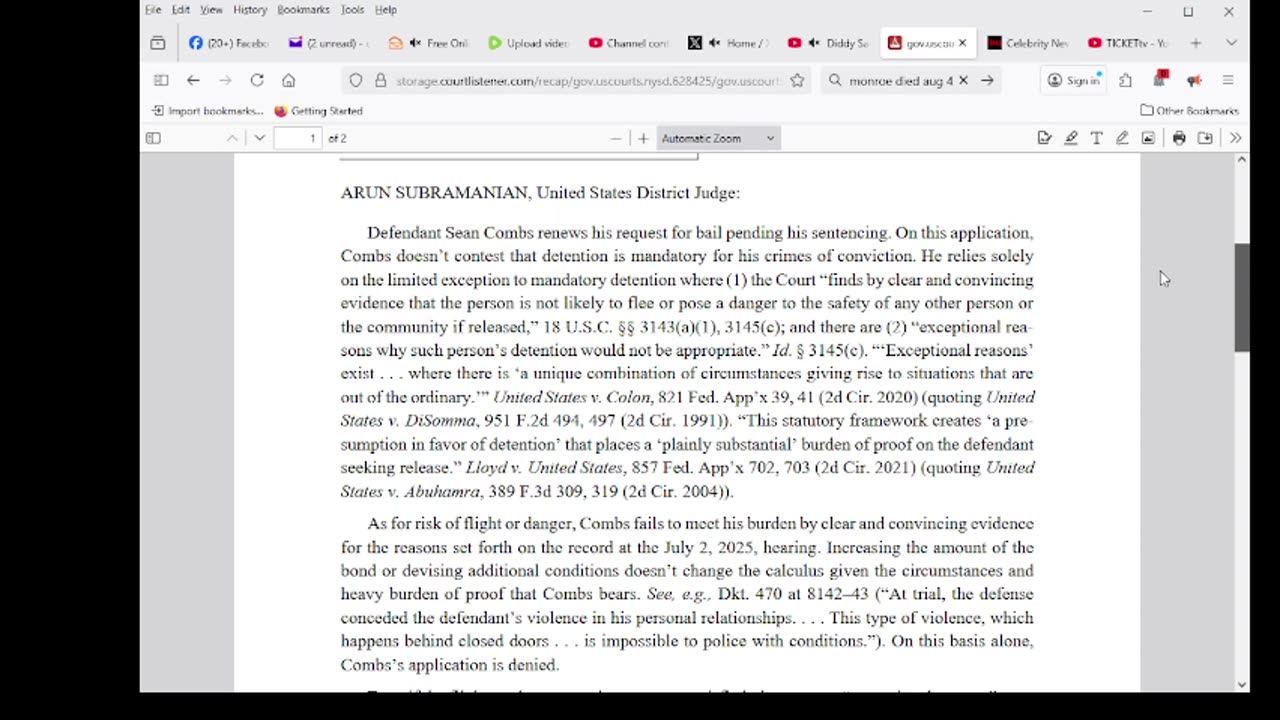Click the vertical scrollbar thumb
Screen dimensions: 1280x720
(1242, 298)
